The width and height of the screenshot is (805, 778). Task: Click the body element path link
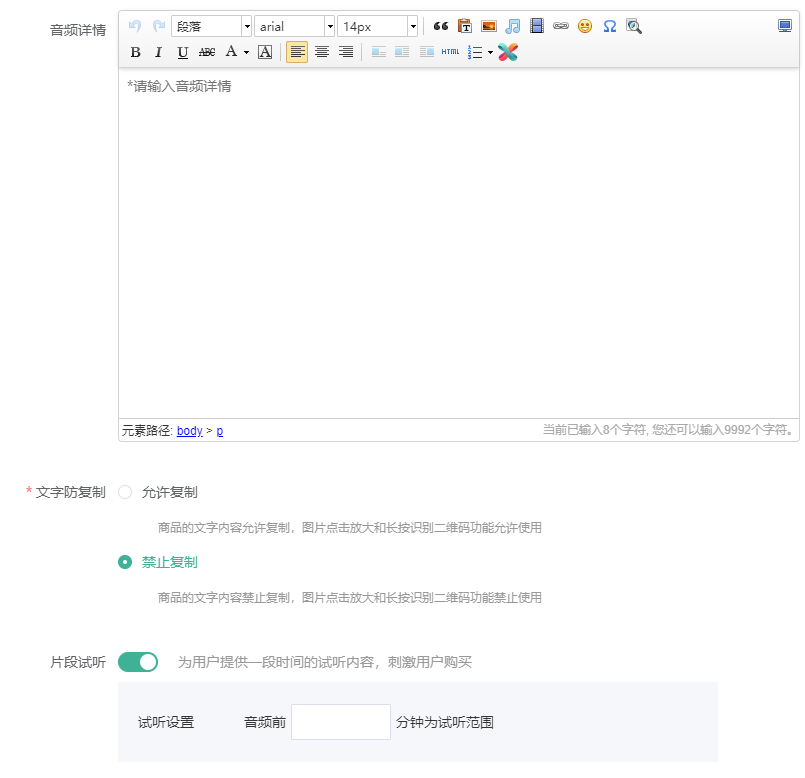tap(189, 431)
